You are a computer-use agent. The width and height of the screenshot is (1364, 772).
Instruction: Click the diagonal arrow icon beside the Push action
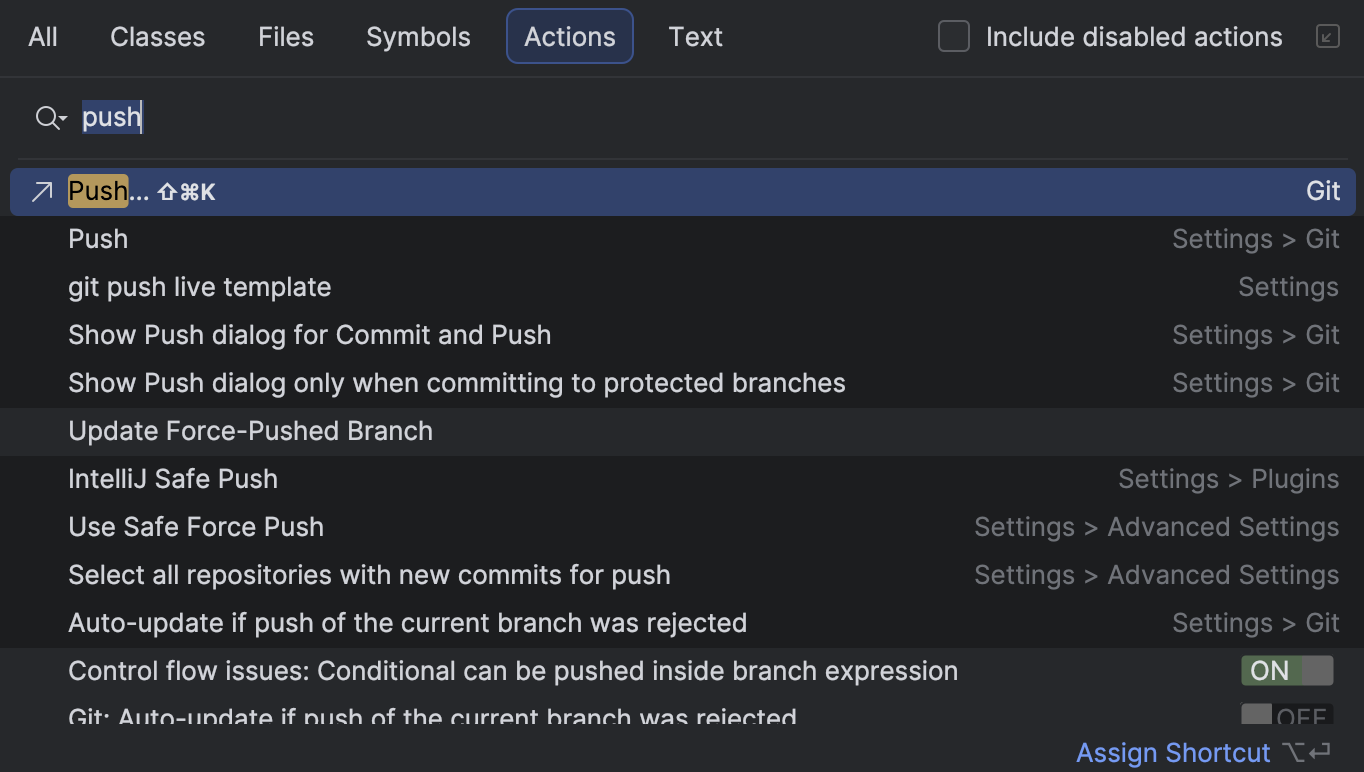pos(40,190)
